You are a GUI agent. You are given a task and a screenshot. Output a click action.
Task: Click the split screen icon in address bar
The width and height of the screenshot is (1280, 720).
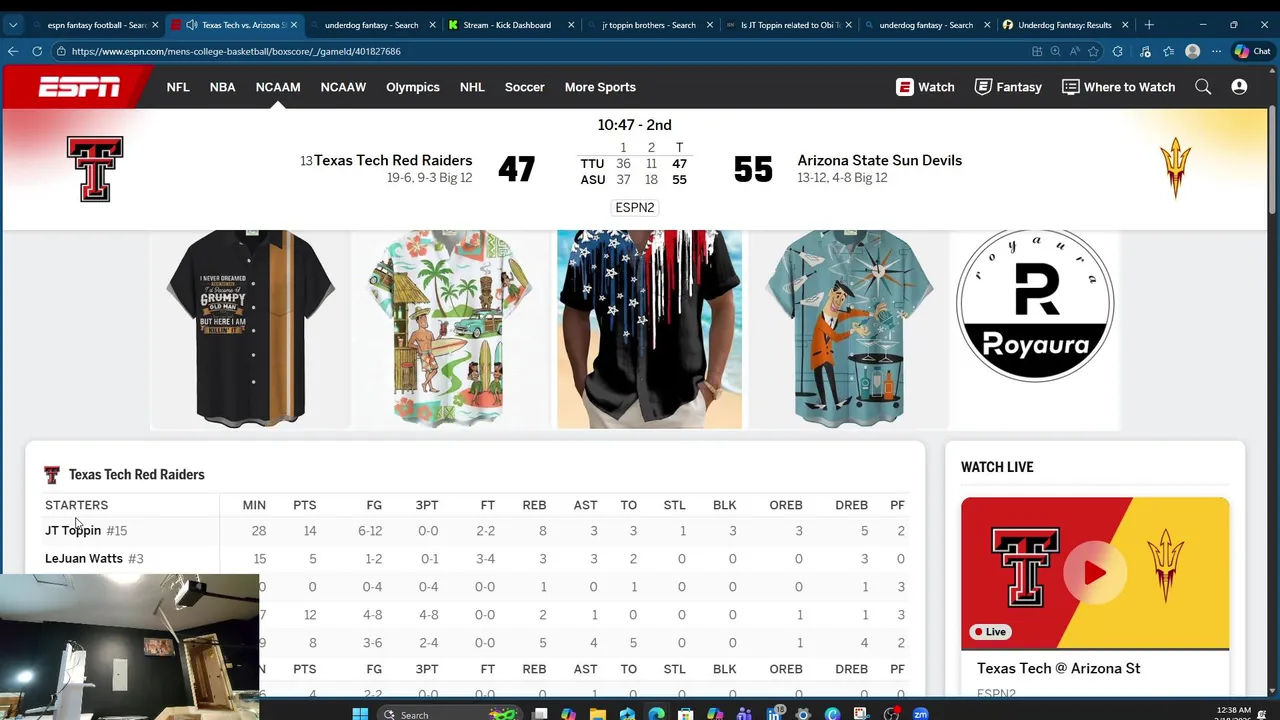click(1037, 51)
